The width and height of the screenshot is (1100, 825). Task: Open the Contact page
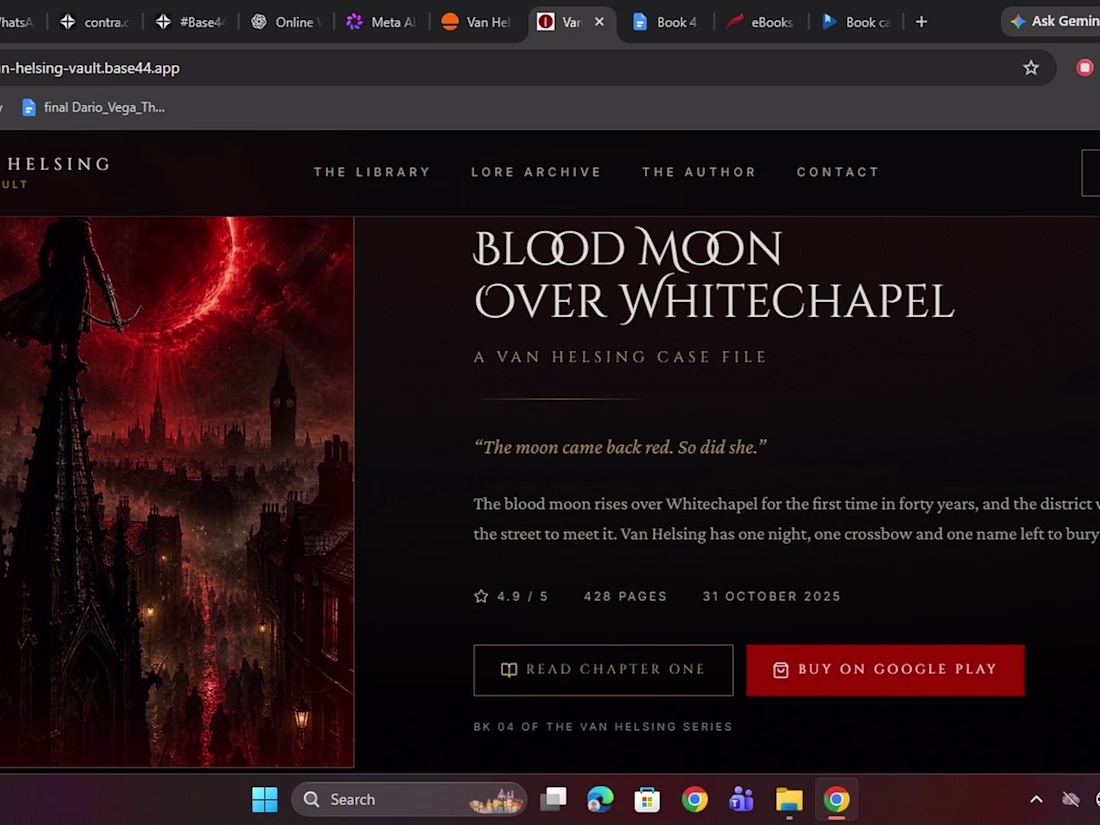pyautogui.click(x=838, y=172)
